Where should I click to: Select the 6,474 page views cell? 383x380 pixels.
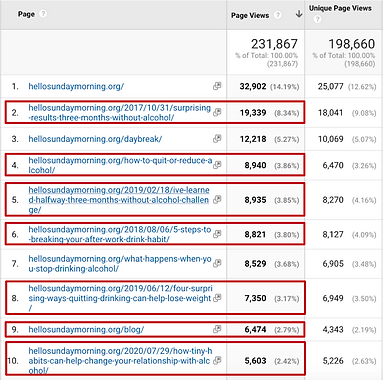[255, 330]
